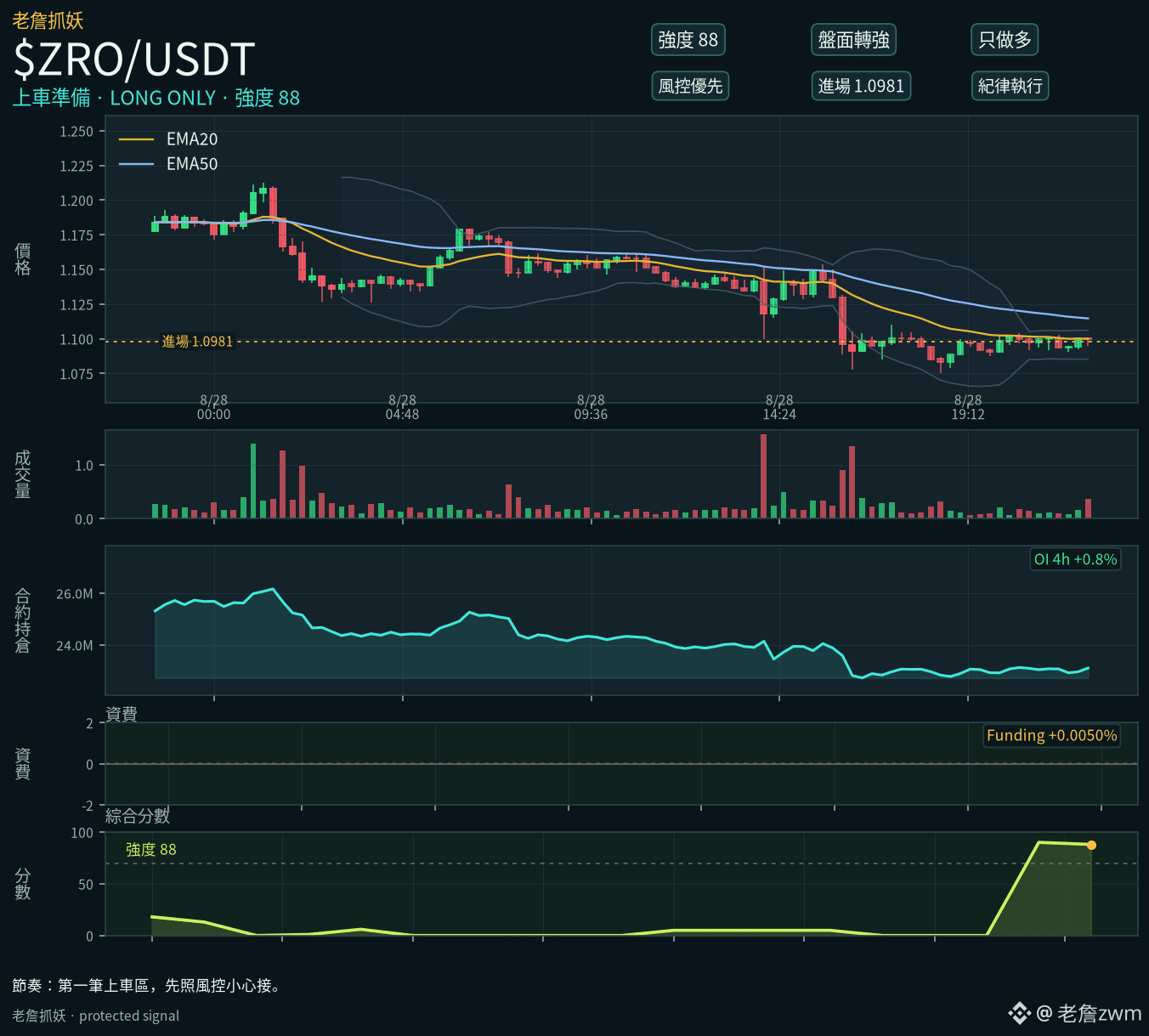Click the orange endpoint dot on score line

point(1091,845)
